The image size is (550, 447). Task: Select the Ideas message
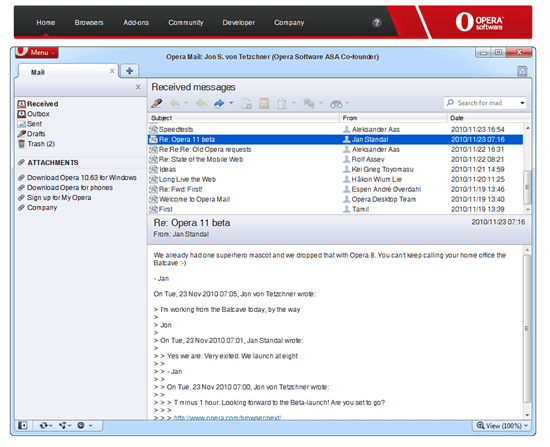point(336,169)
